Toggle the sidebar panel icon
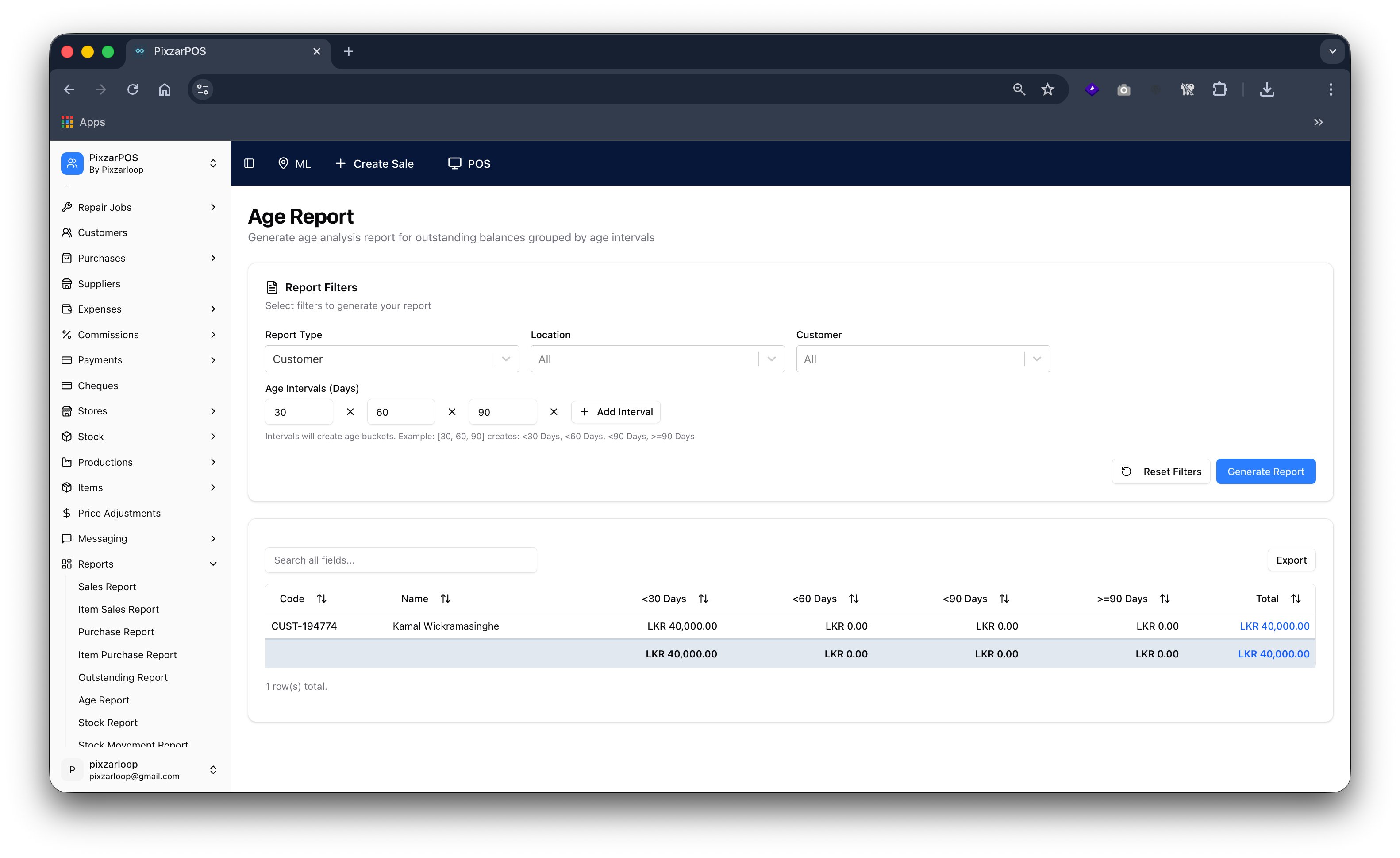The width and height of the screenshot is (1400, 858). tap(249, 164)
